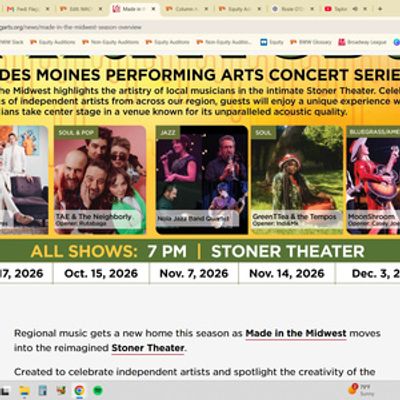Switch to the 'Column' browser tab
The height and width of the screenshot is (400, 400).
[186, 9]
